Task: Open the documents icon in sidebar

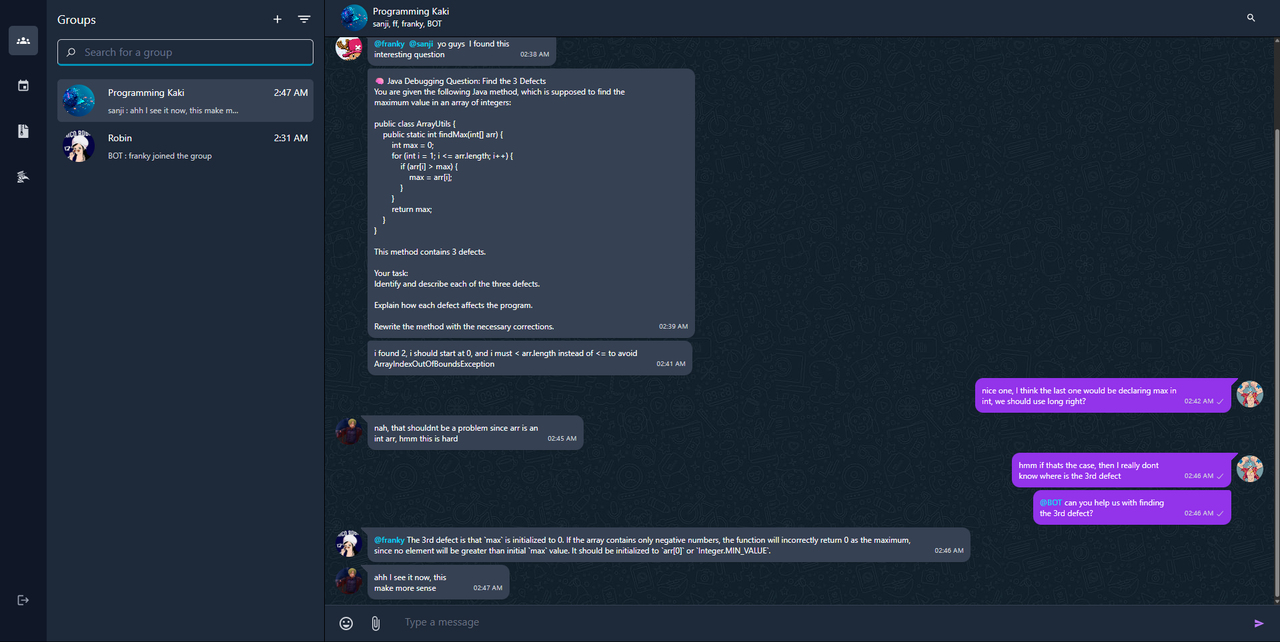Action: (23, 131)
